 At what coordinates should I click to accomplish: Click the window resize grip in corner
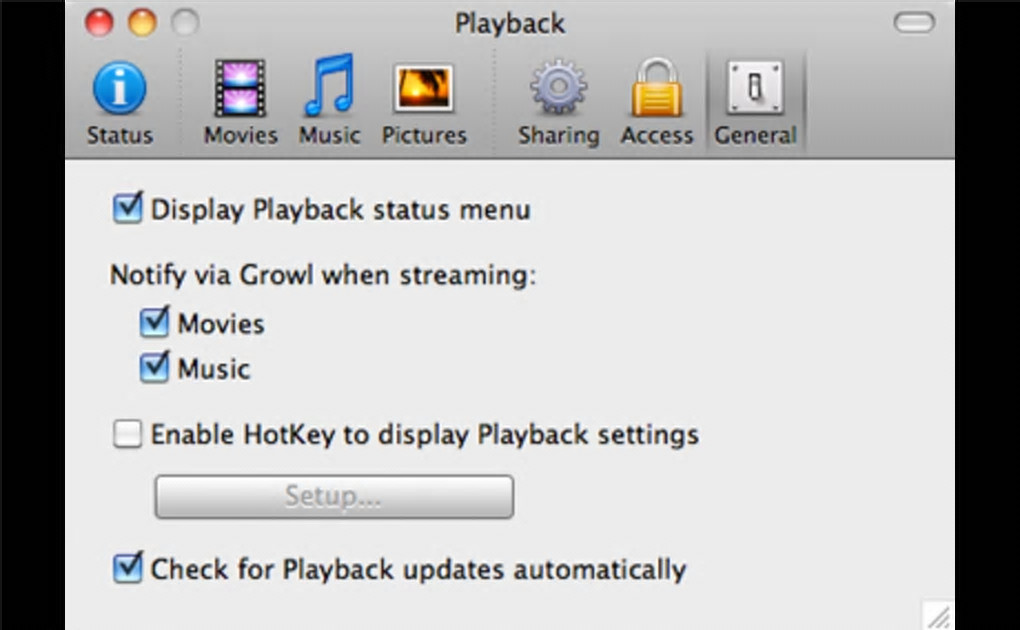pos(937,614)
